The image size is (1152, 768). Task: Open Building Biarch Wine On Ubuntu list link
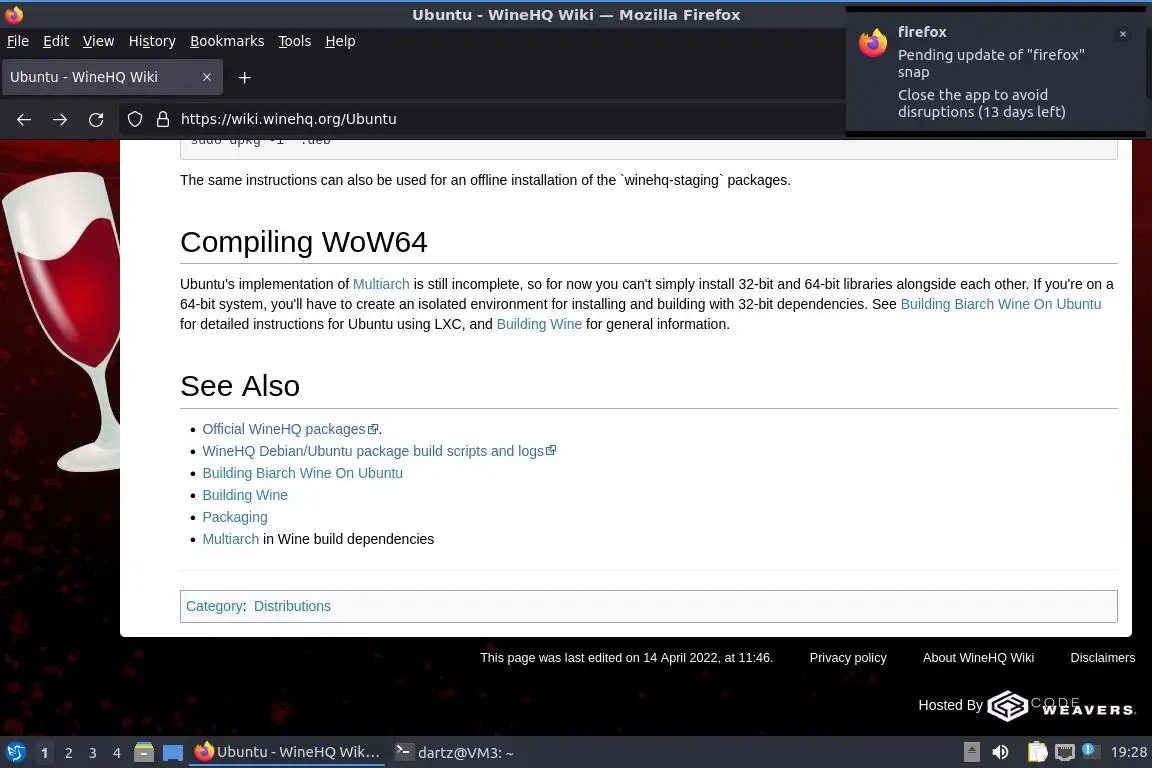pyautogui.click(x=303, y=473)
